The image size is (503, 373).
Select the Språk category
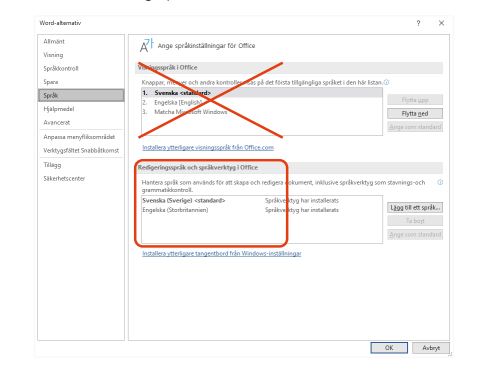pyautogui.click(x=81, y=95)
